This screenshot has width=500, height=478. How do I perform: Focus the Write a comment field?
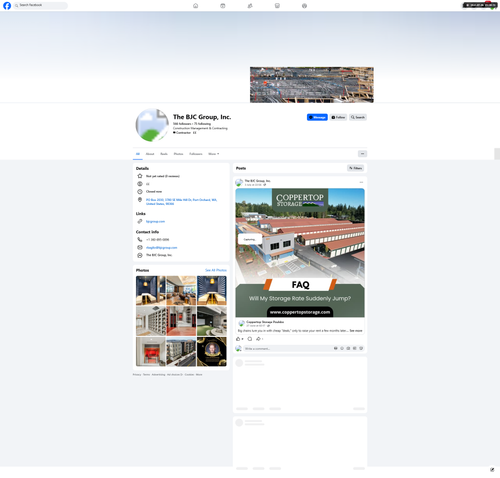(287, 349)
